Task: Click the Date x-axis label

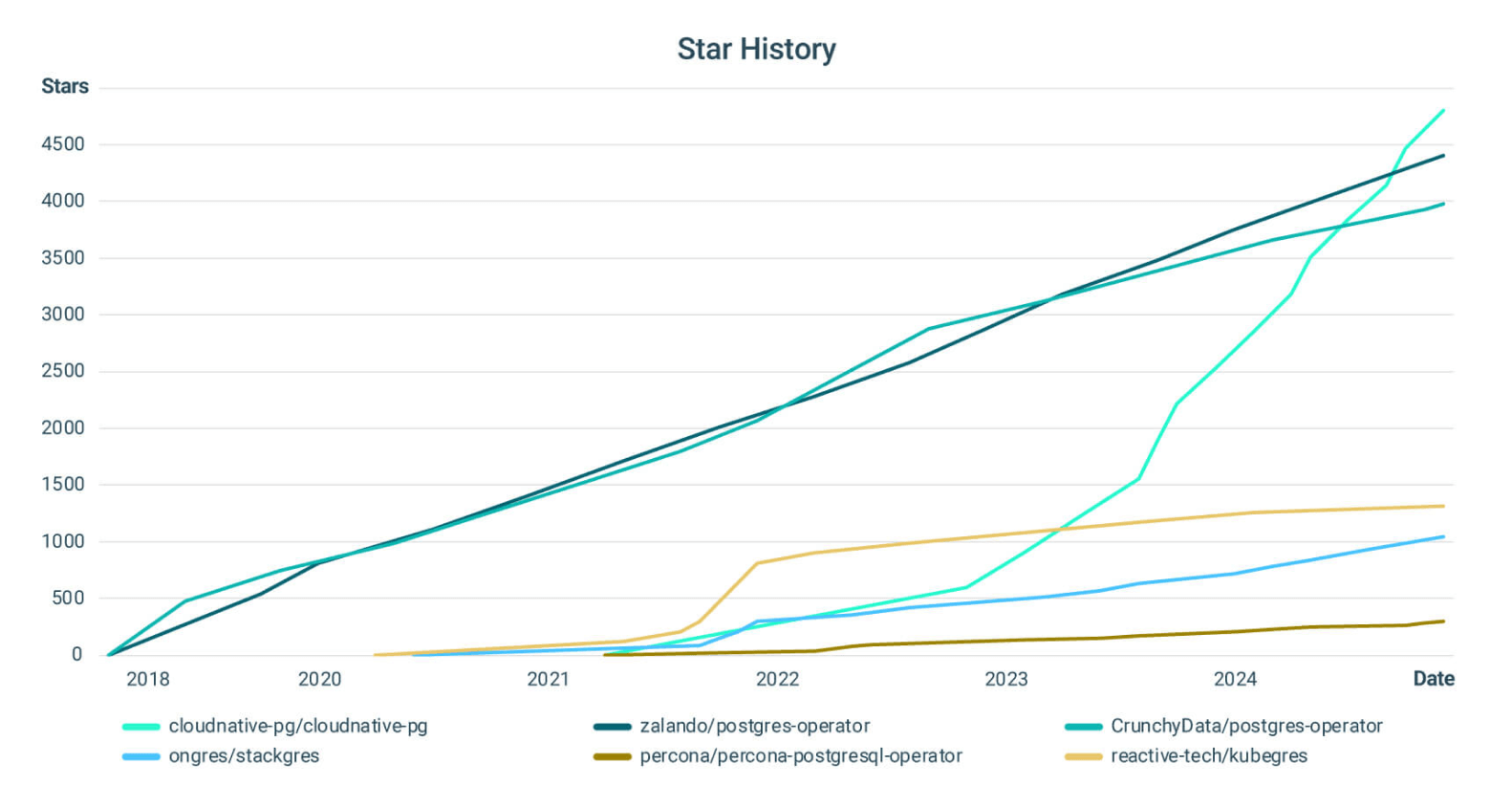Action: pos(1434,679)
